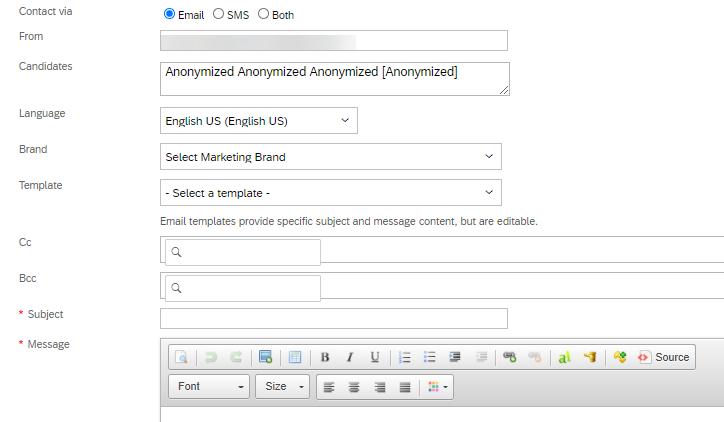Insert a hyperlink with the link icon
Image resolution: width=724 pixels, height=422 pixels.
click(510, 357)
